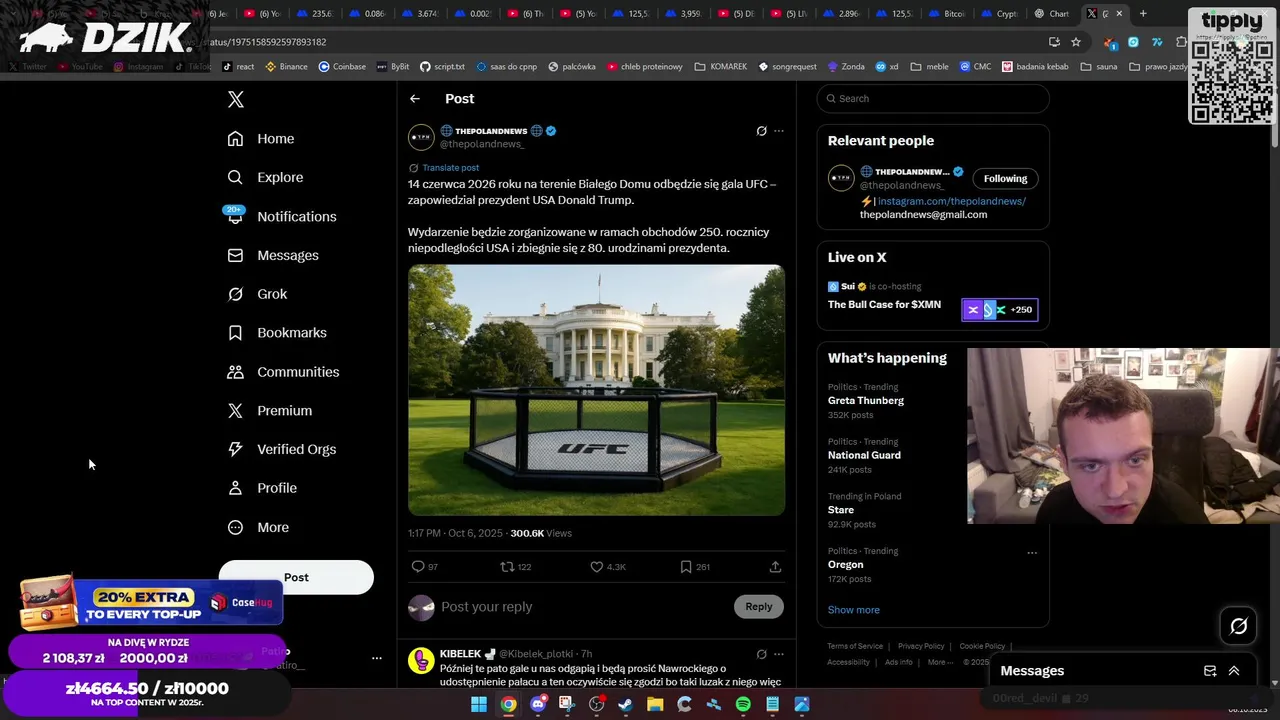Open instagram.com/thepolandnews link
Image resolution: width=1280 pixels, height=720 pixels.
pos(951,201)
